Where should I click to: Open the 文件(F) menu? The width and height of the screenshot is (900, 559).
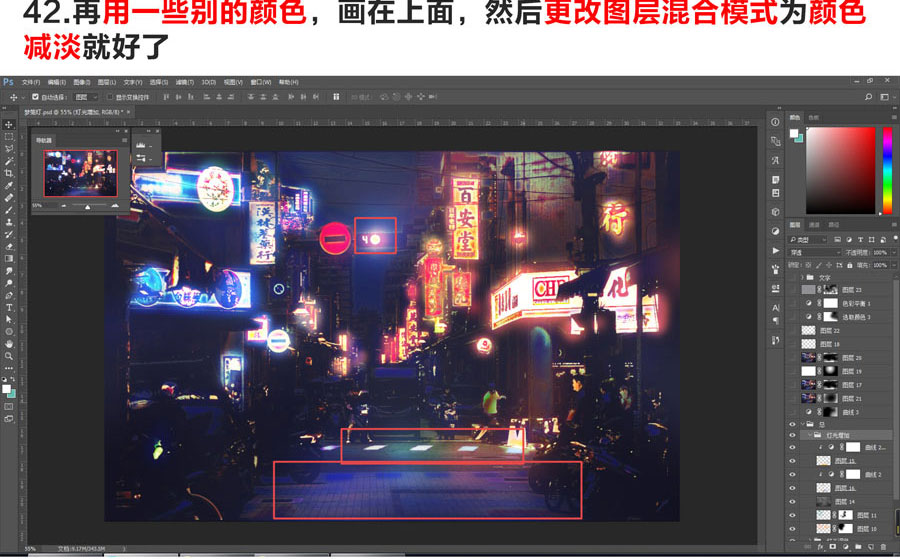pyautogui.click(x=30, y=82)
